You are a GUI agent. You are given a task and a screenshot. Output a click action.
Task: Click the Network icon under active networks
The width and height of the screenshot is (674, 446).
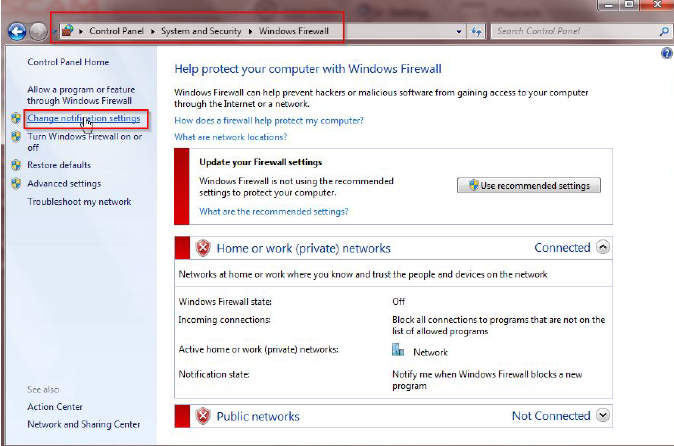(398, 350)
